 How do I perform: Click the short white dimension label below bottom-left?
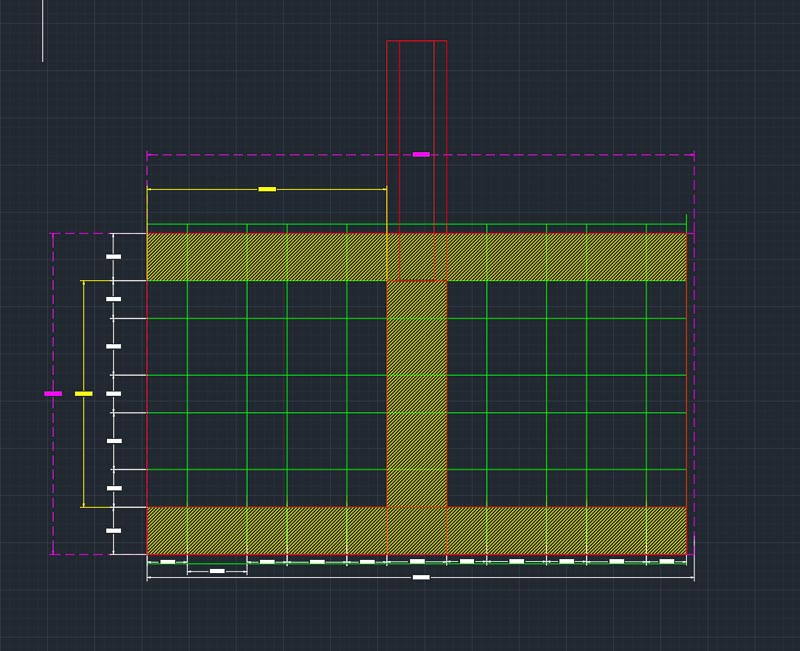coord(217,571)
